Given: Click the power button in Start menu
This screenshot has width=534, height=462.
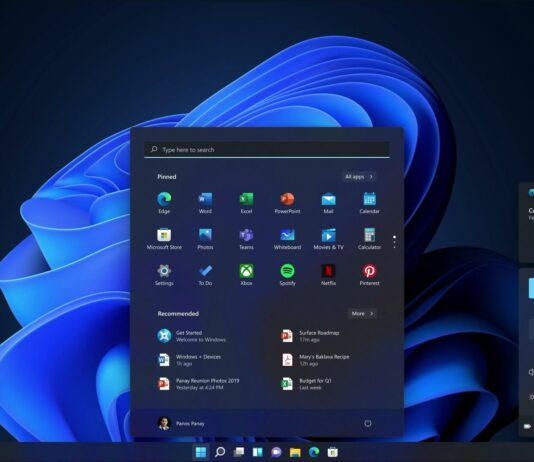Looking at the screenshot, I should click(x=368, y=423).
